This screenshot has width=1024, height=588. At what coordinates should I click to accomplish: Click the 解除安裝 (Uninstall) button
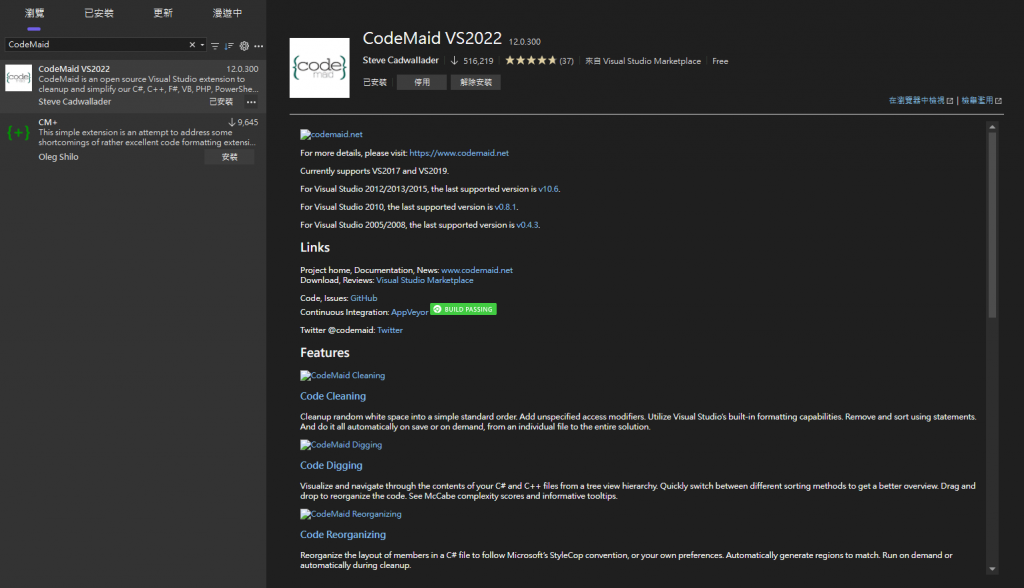pyautogui.click(x=475, y=82)
